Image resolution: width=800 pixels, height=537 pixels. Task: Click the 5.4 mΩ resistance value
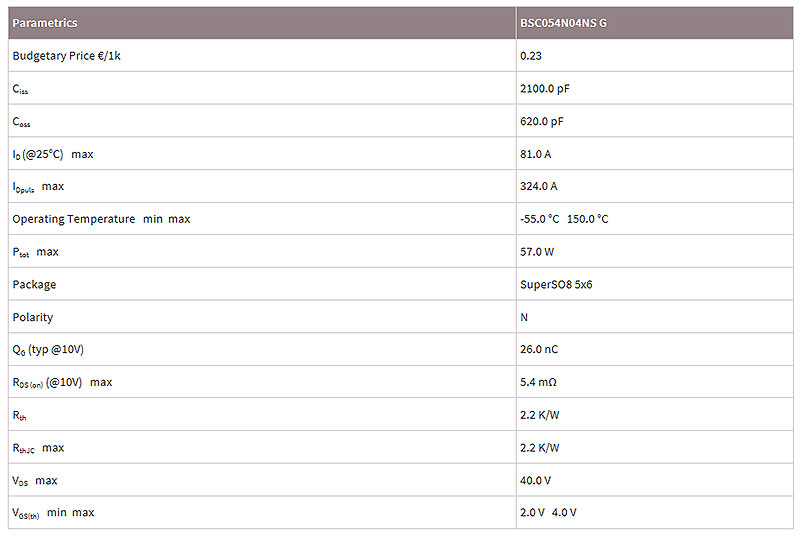539,382
